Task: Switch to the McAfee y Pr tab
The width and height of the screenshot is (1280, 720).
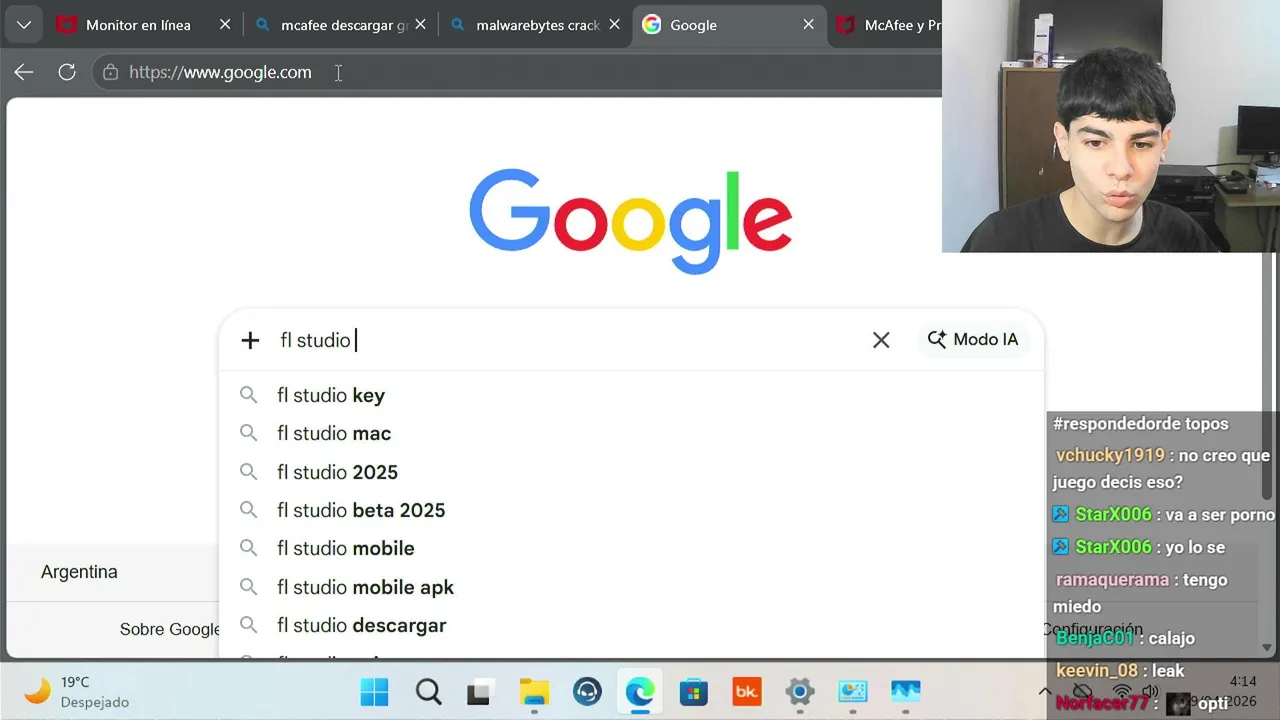Action: click(x=888, y=25)
